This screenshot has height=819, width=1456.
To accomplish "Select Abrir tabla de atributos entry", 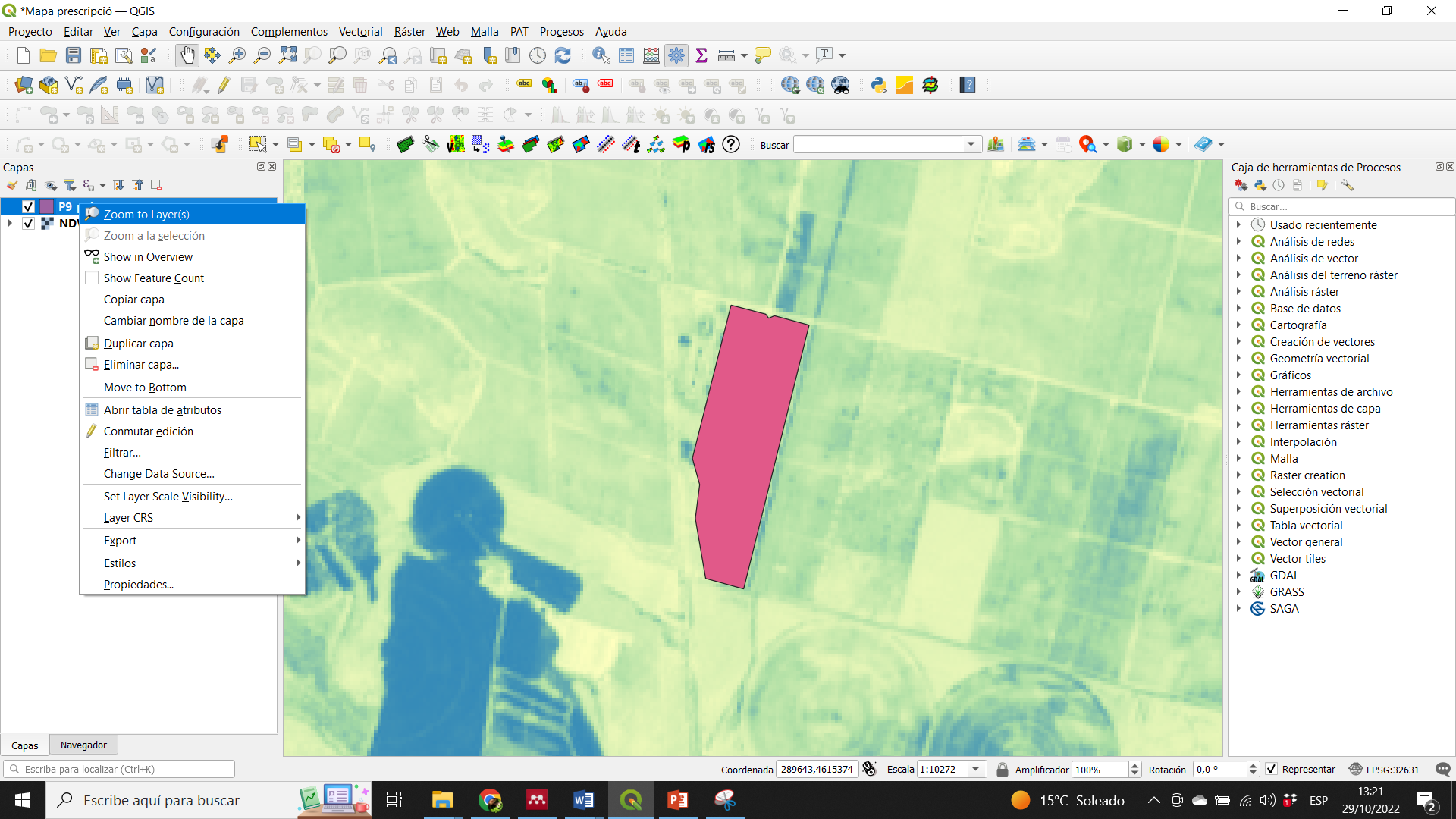I will (x=162, y=410).
